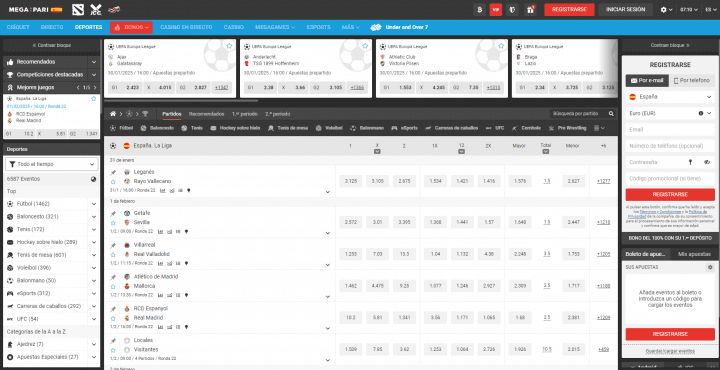This screenshot has width=720, height=370.
Task: Select the 10.2 odds for RCD Espanyol
Action: pyautogui.click(x=351, y=318)
